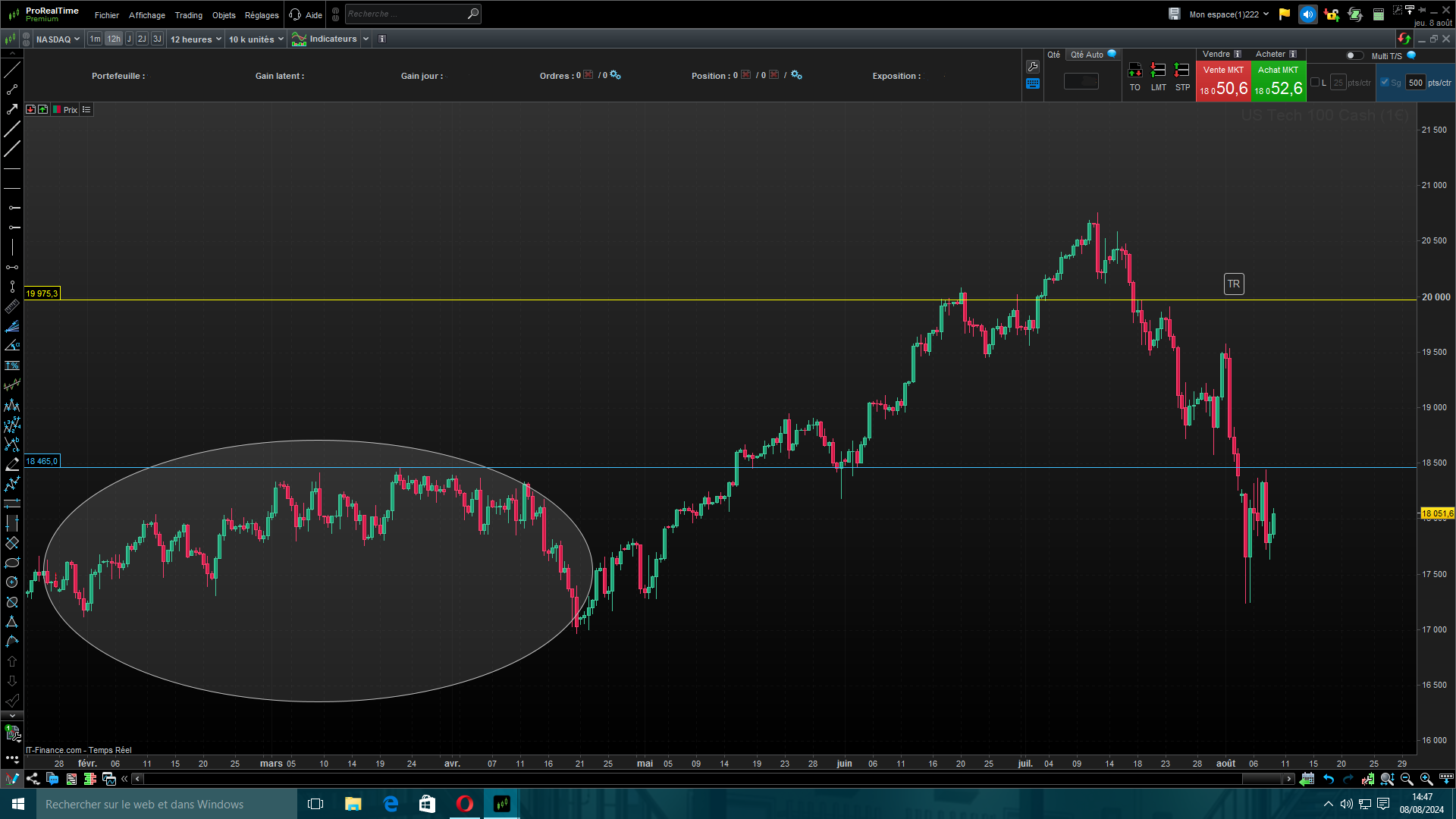Image resolution: width=1456 pixels, height=819 pixels.
Task: Enable the L limit checkbox
Action: tap(1316, 83)
